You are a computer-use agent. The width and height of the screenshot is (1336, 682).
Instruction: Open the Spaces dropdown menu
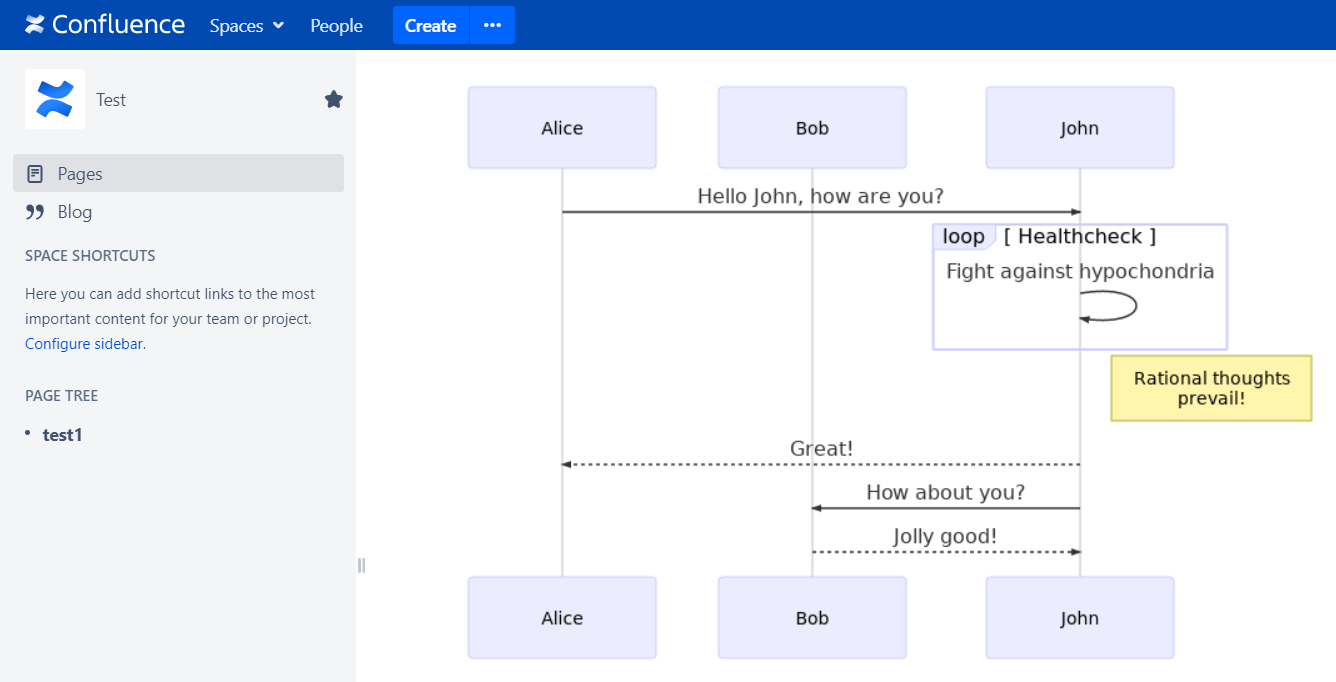pos(247,26)
